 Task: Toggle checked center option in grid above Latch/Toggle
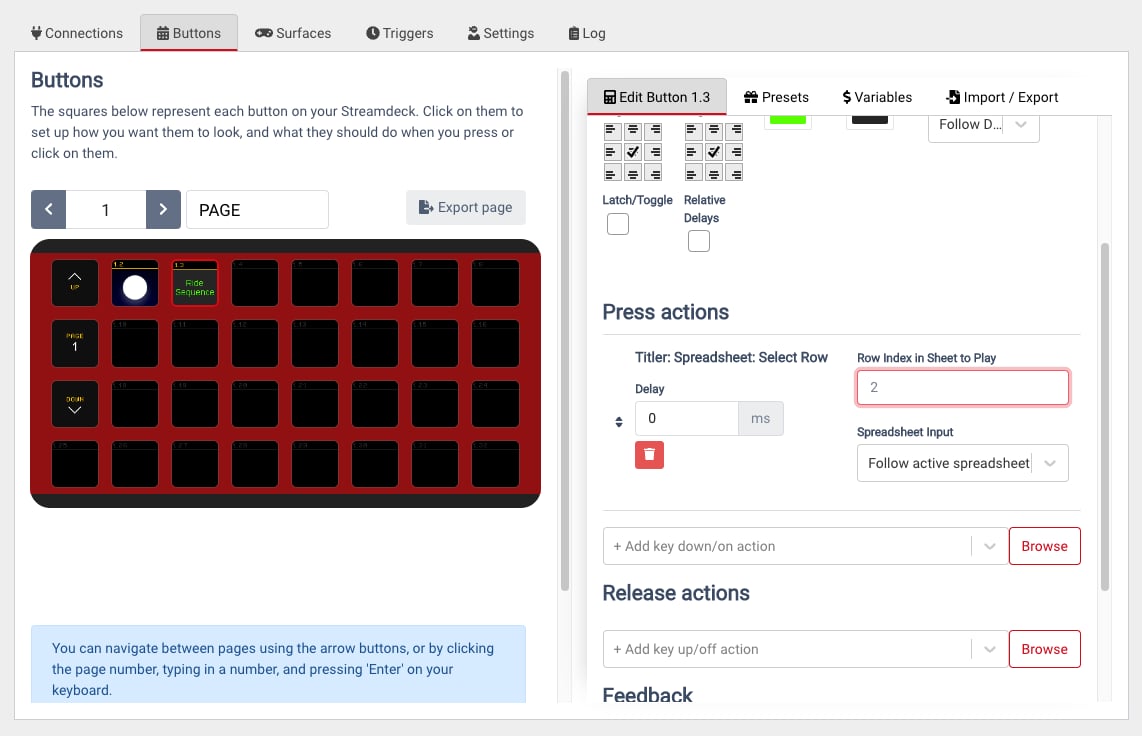(x=633, y=152)
